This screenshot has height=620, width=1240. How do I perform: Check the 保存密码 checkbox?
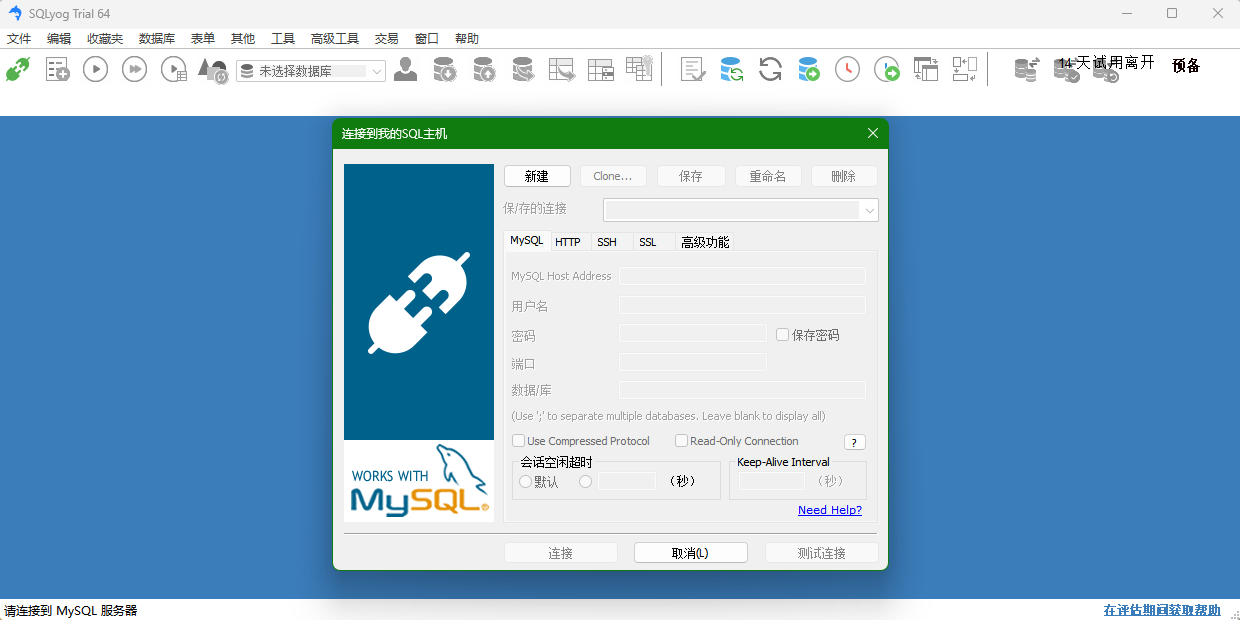click(783, 335)
